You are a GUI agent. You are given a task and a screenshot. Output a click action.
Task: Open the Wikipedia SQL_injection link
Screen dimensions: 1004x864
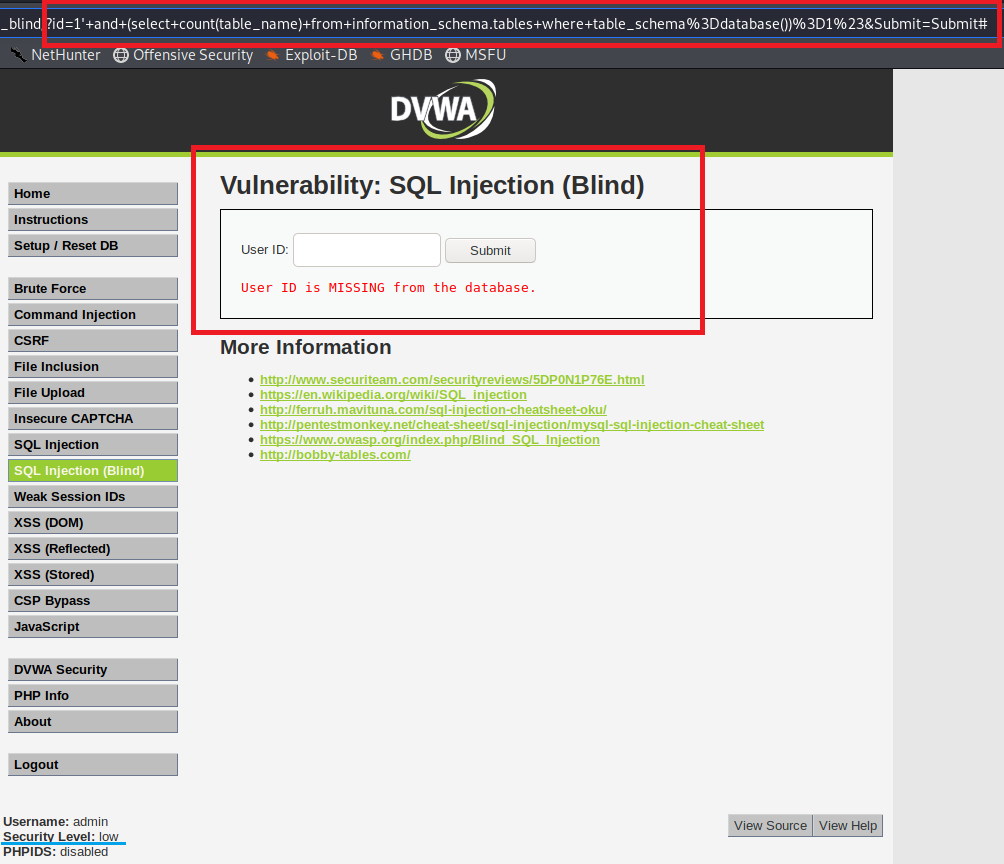point(393,395)
